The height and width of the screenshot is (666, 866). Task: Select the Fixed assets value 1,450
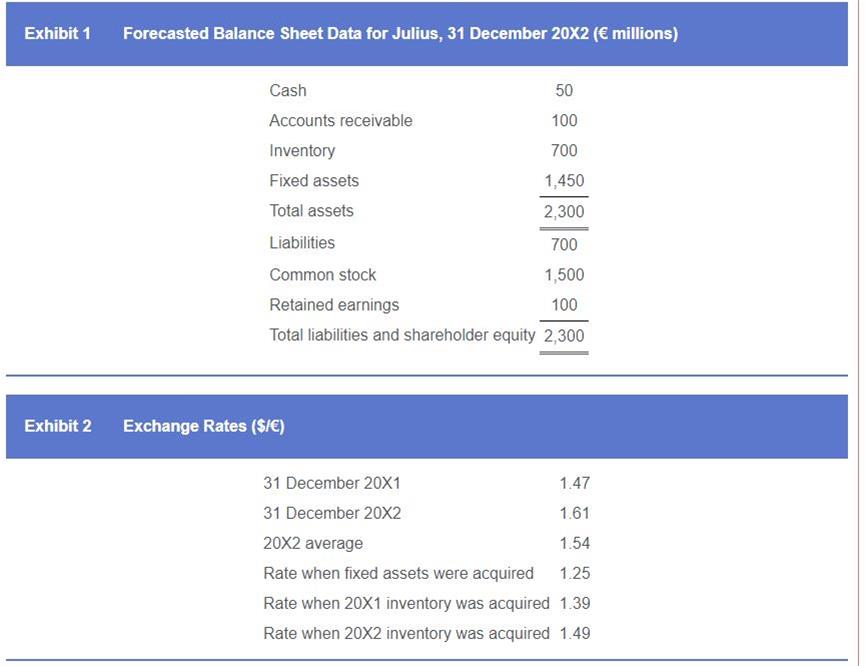(x=564, y=181)
